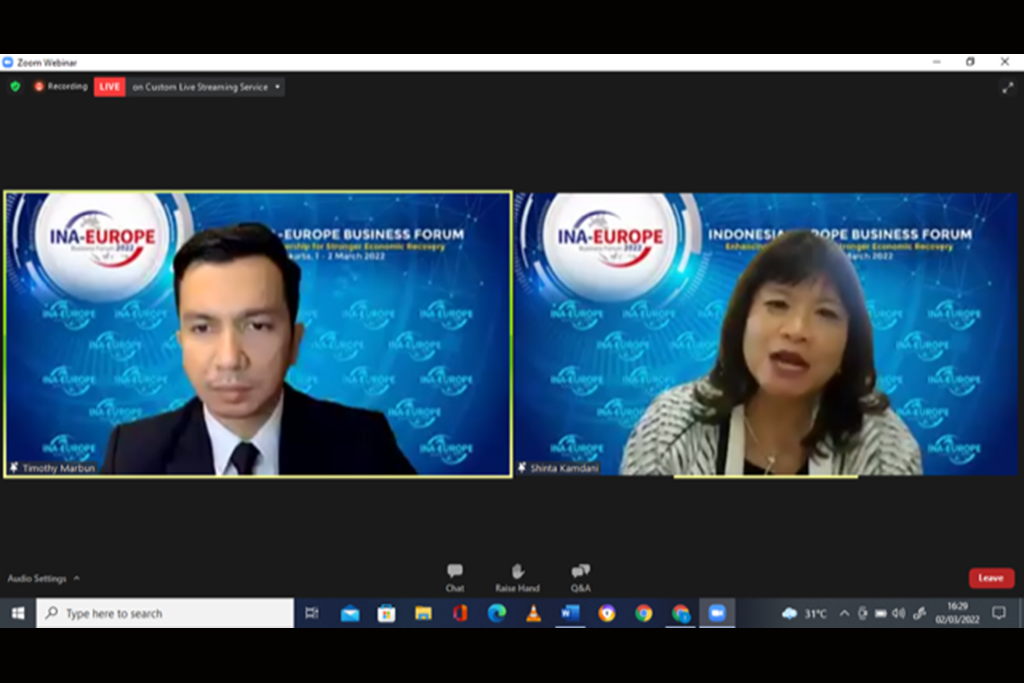Open Task View from the taskbar
The height and width of the screenshot is (683, 1024).
tap(312, 613)
